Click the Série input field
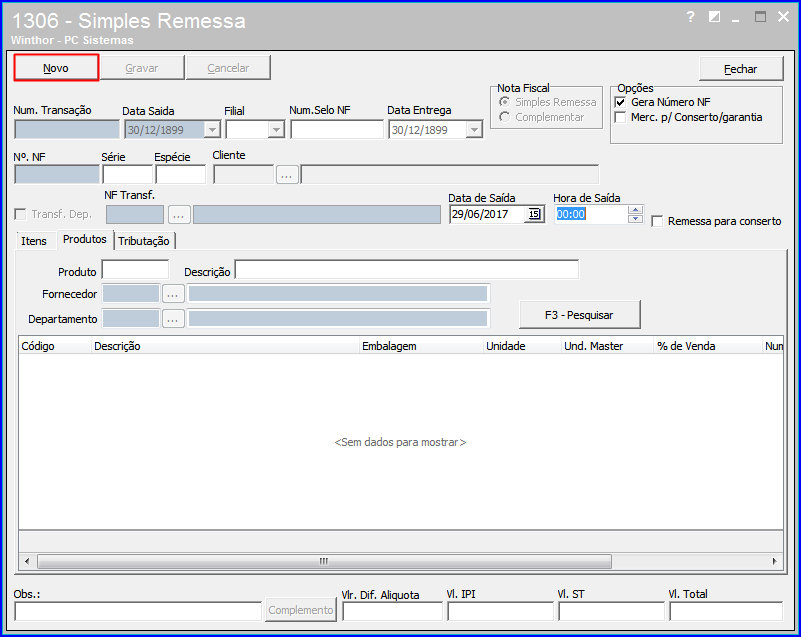The width and height of the screenshot is (801, 637). [x=128, y=175]
